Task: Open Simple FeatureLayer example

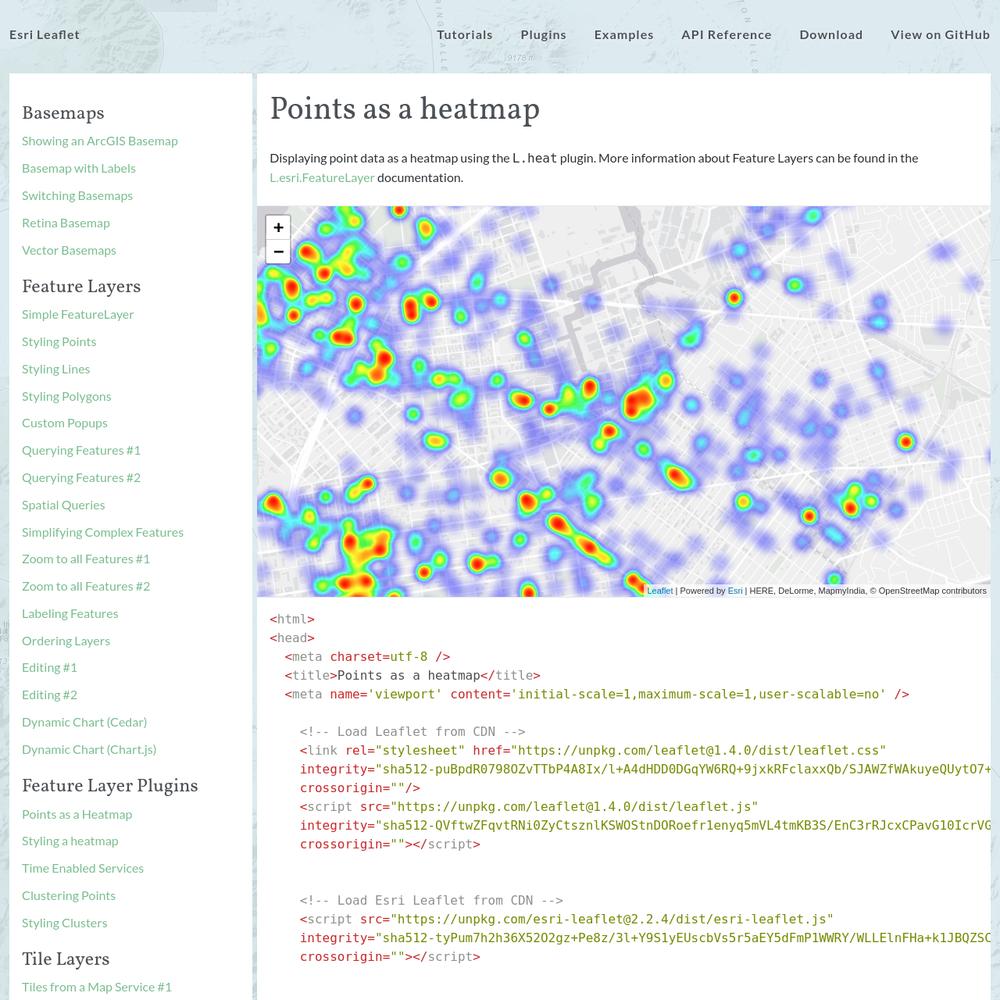Action: [78, 314]
